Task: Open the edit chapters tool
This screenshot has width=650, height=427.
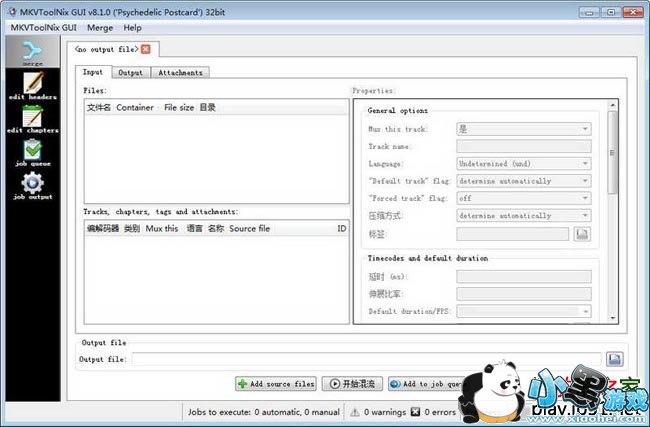Action: tap(33, 119)
